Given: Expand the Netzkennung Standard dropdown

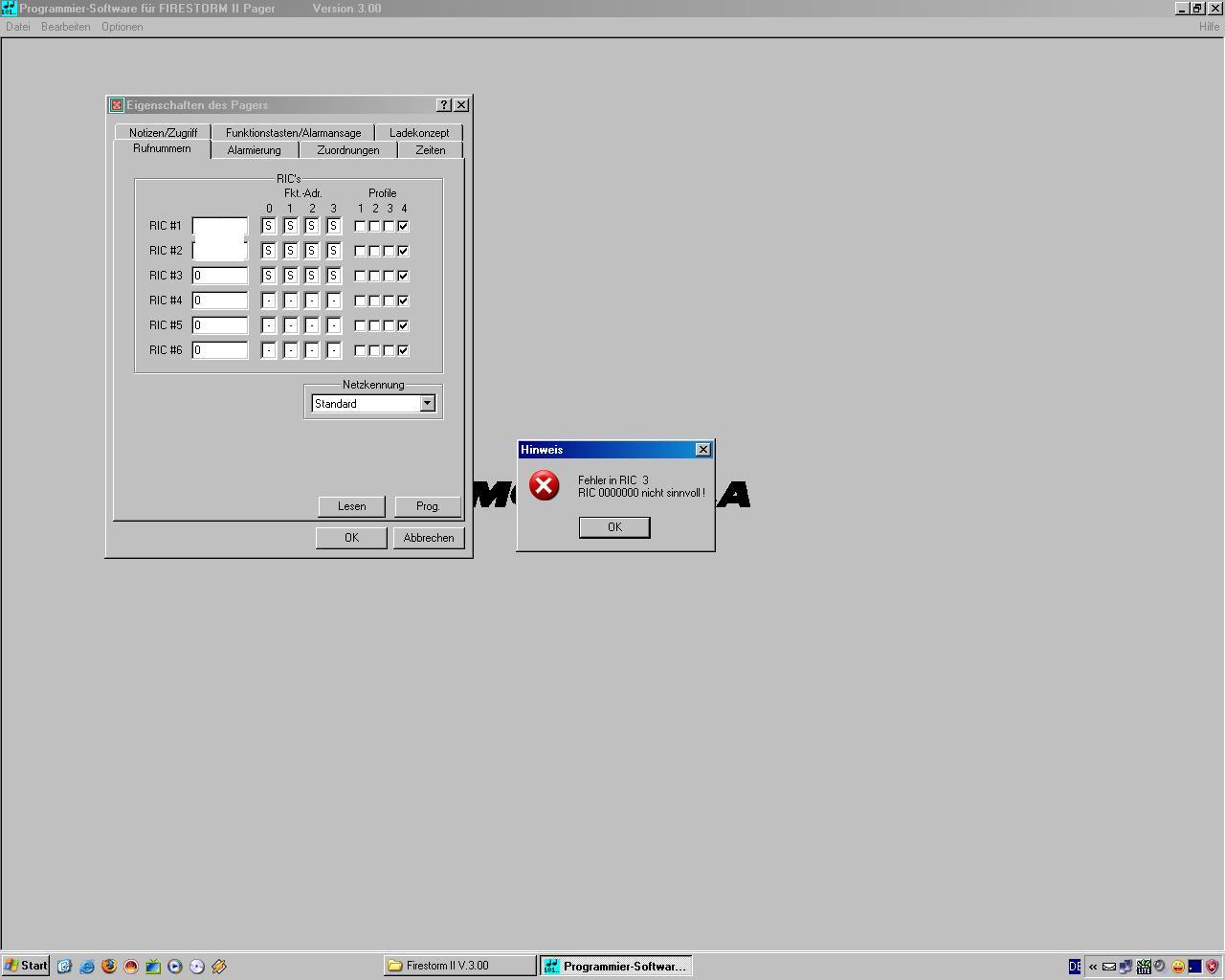Looking at the screenshot, I should click(x=427, y=404).
